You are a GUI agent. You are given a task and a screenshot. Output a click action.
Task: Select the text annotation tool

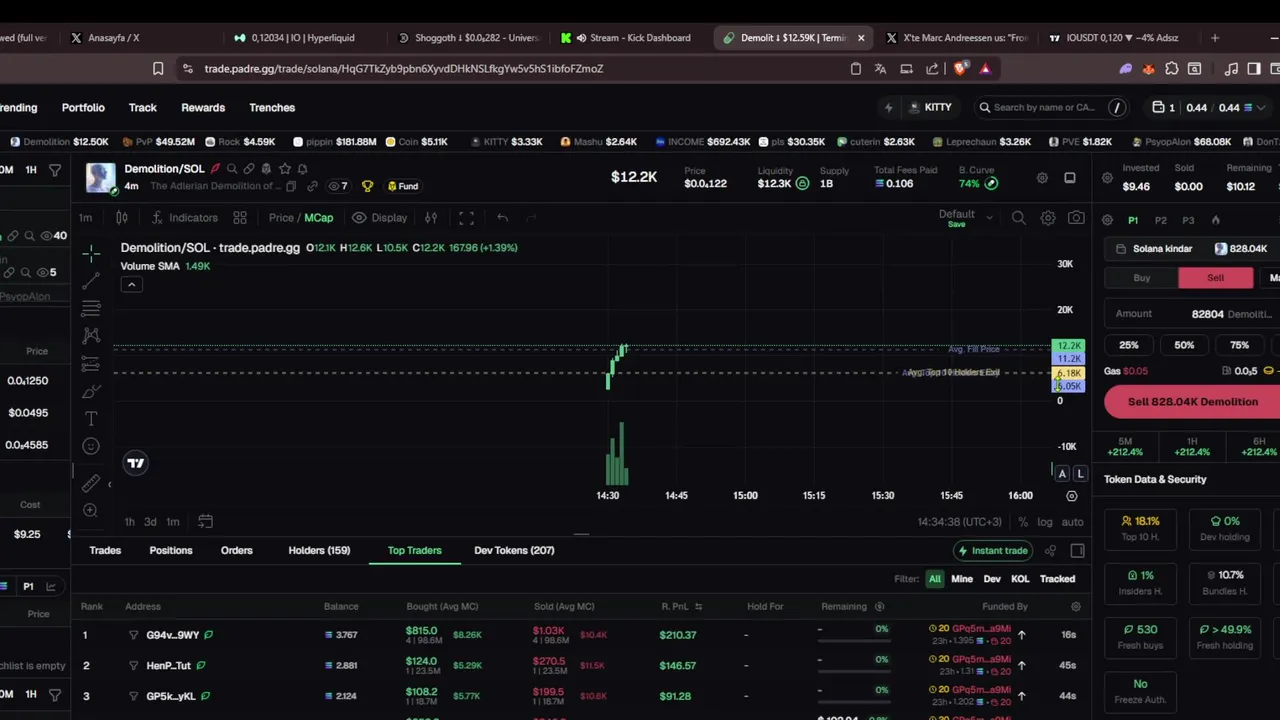click(91, 419)
